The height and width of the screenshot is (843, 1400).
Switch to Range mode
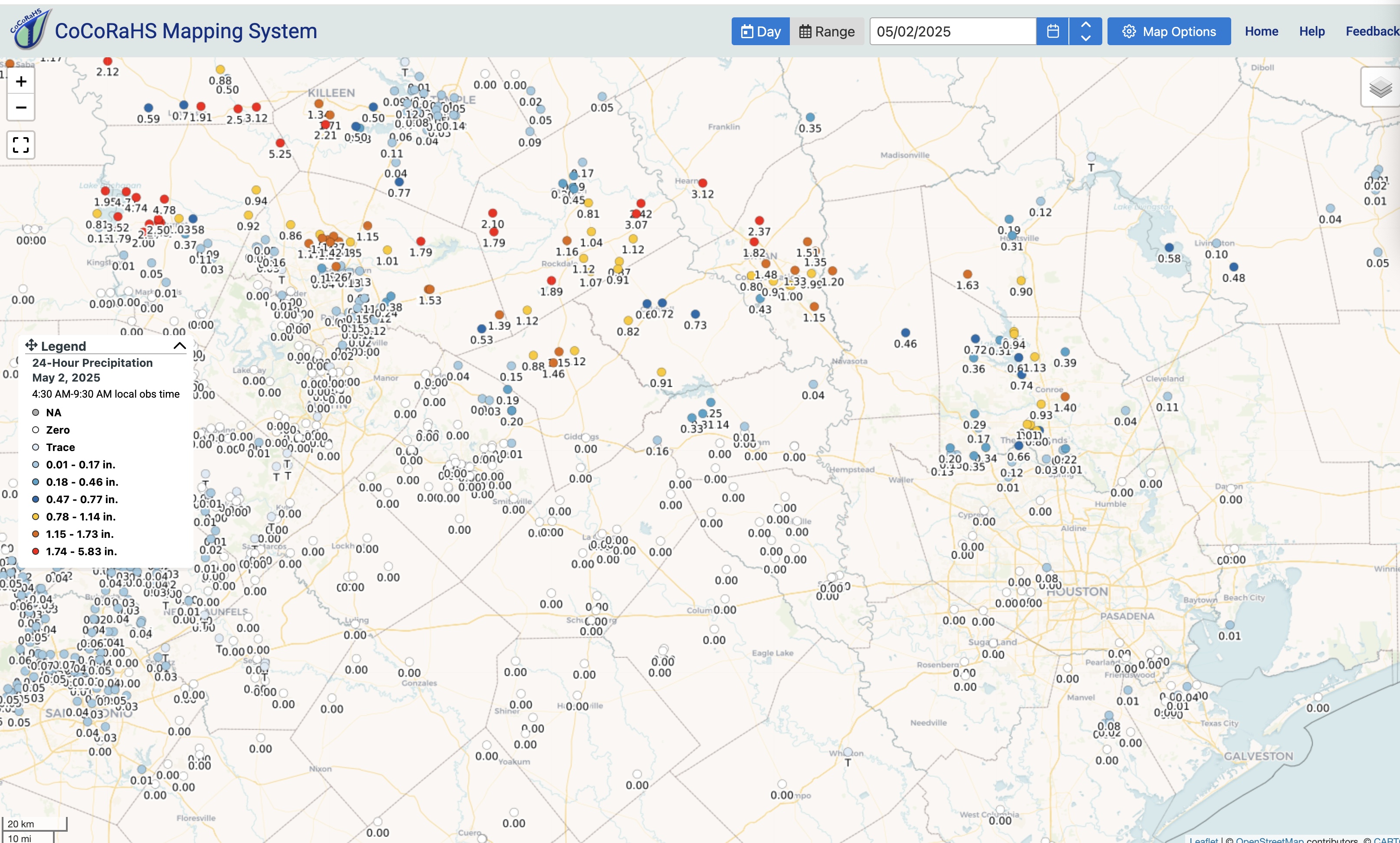click(827, 31)
